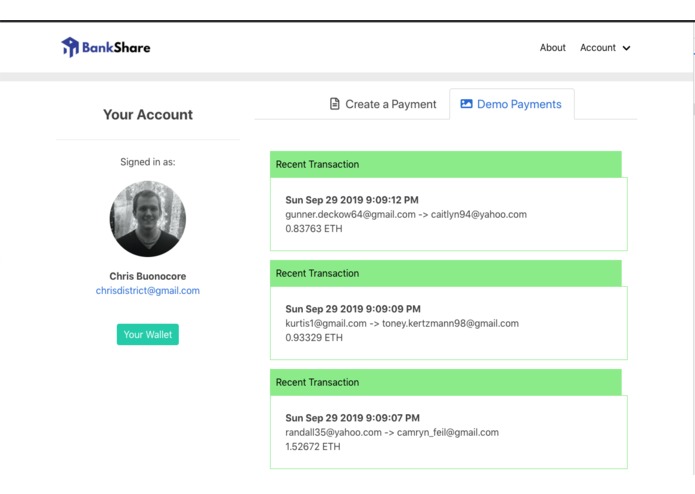Click the document icon beside Create a Payment
The width and height of the screenshot is (695, 494).
(x=335, y=104)
